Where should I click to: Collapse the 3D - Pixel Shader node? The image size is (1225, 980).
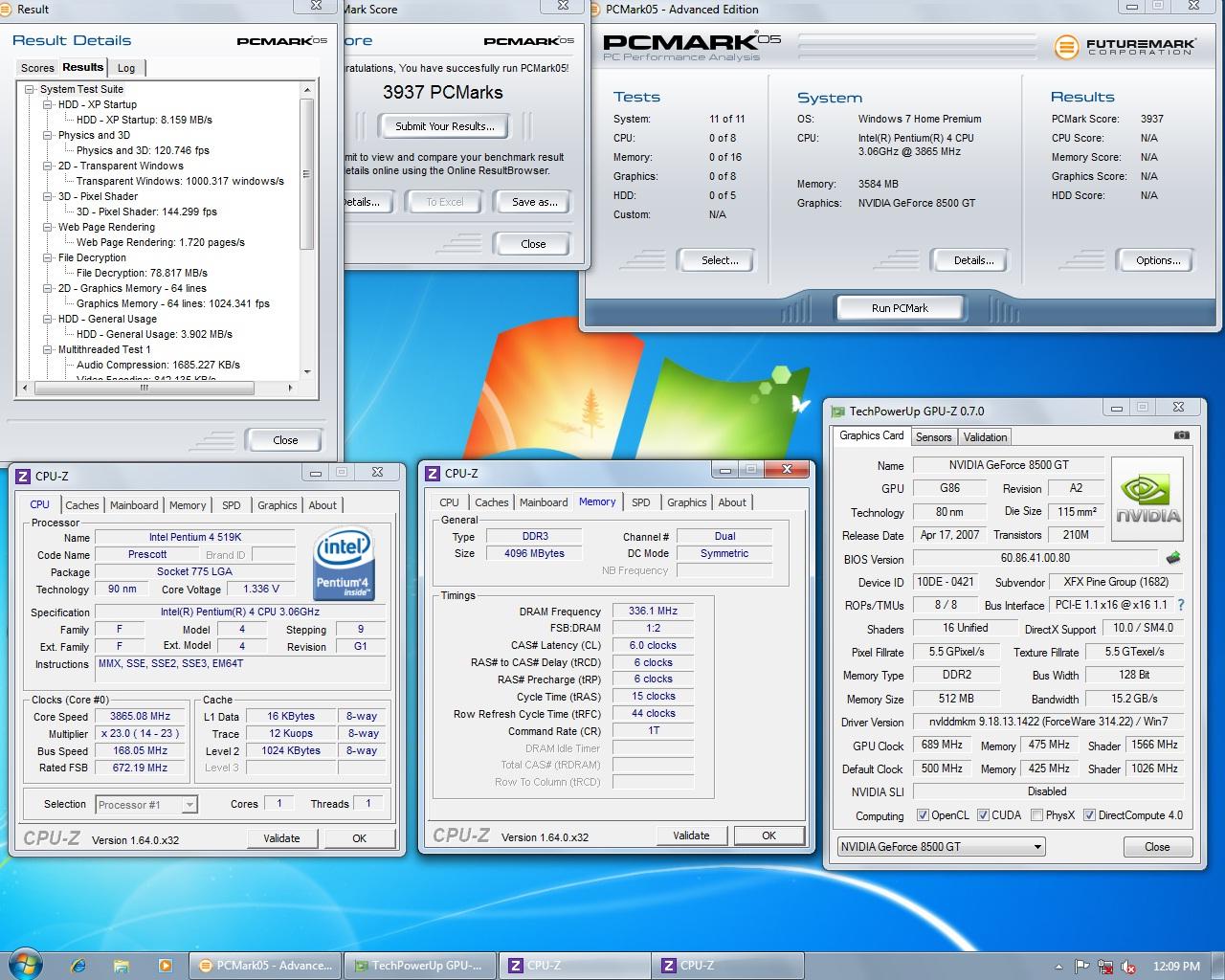click(48, 196)
